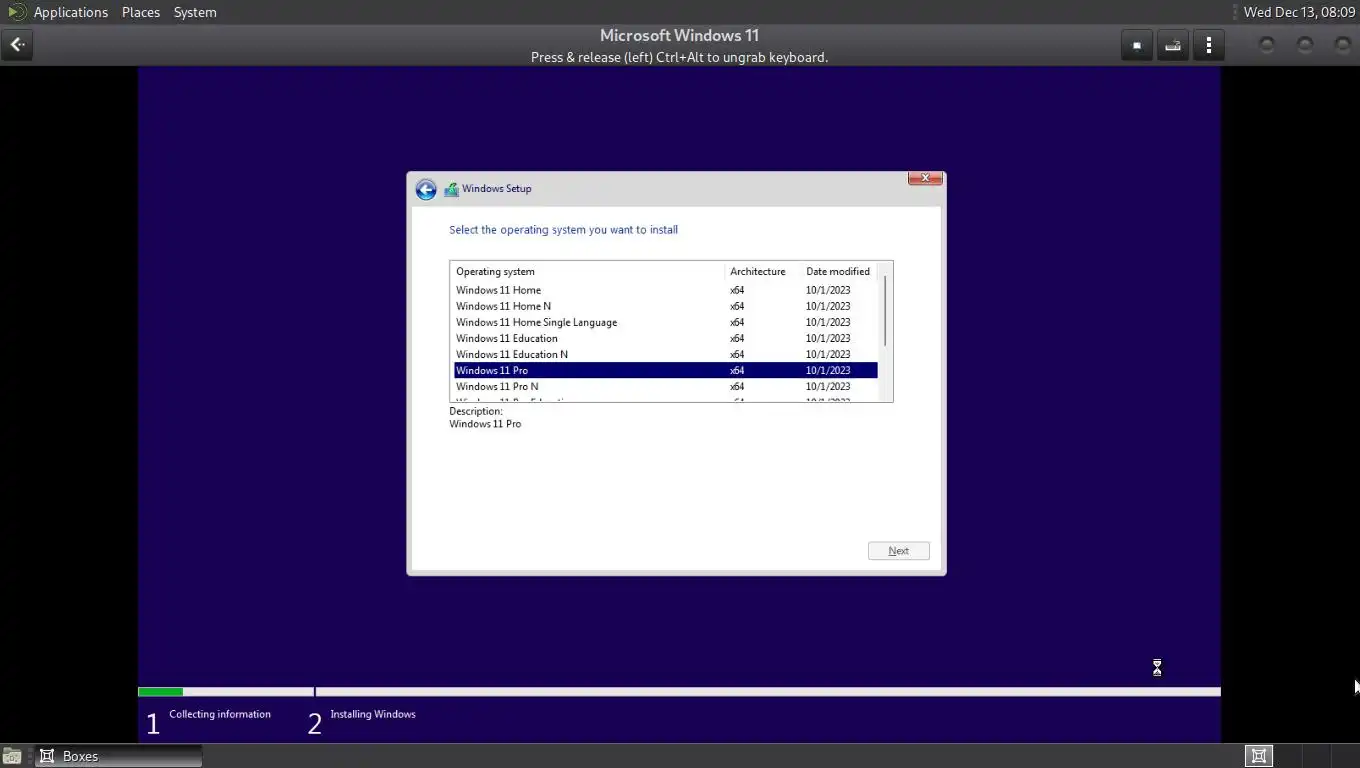The height and width of the screenshot is (768, 1360).
Task: Select the first workspace in the switcher
Action: (x=1259, y=756)
